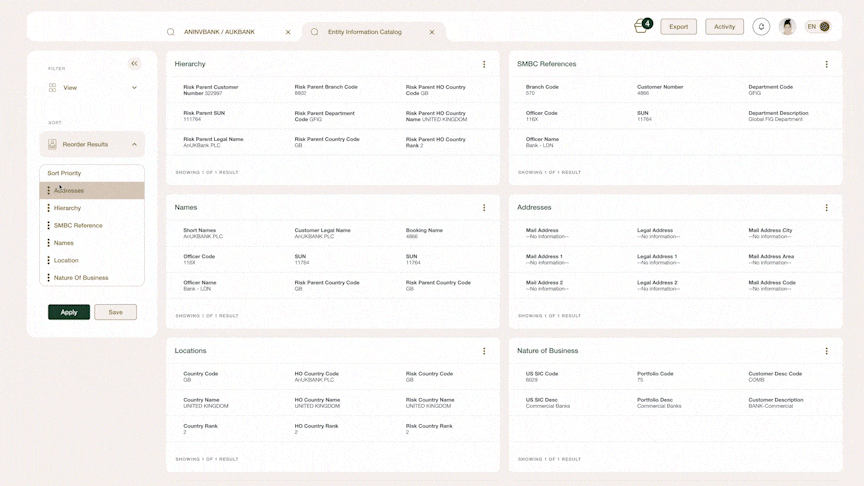Image resolution: width=864 pixels, height=486 pixels.
Task: Expand the View dropdown
Action: click(x=134, y=88)
